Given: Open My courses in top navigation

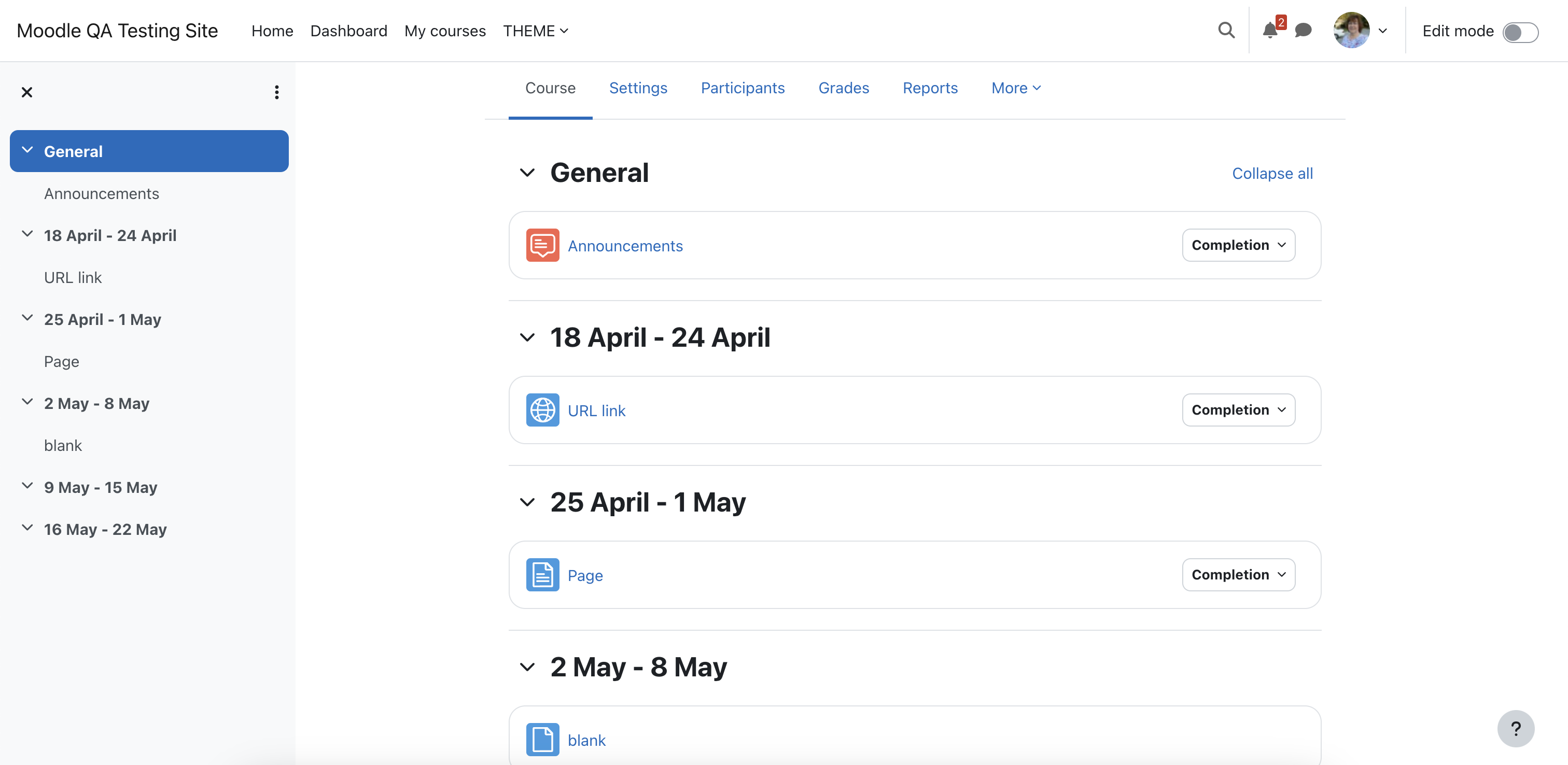Looking at the screenshot, I should 445,31.
